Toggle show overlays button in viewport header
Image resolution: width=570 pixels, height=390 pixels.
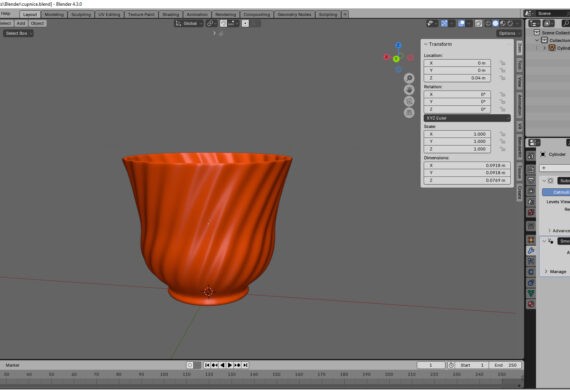pos(461,24)
